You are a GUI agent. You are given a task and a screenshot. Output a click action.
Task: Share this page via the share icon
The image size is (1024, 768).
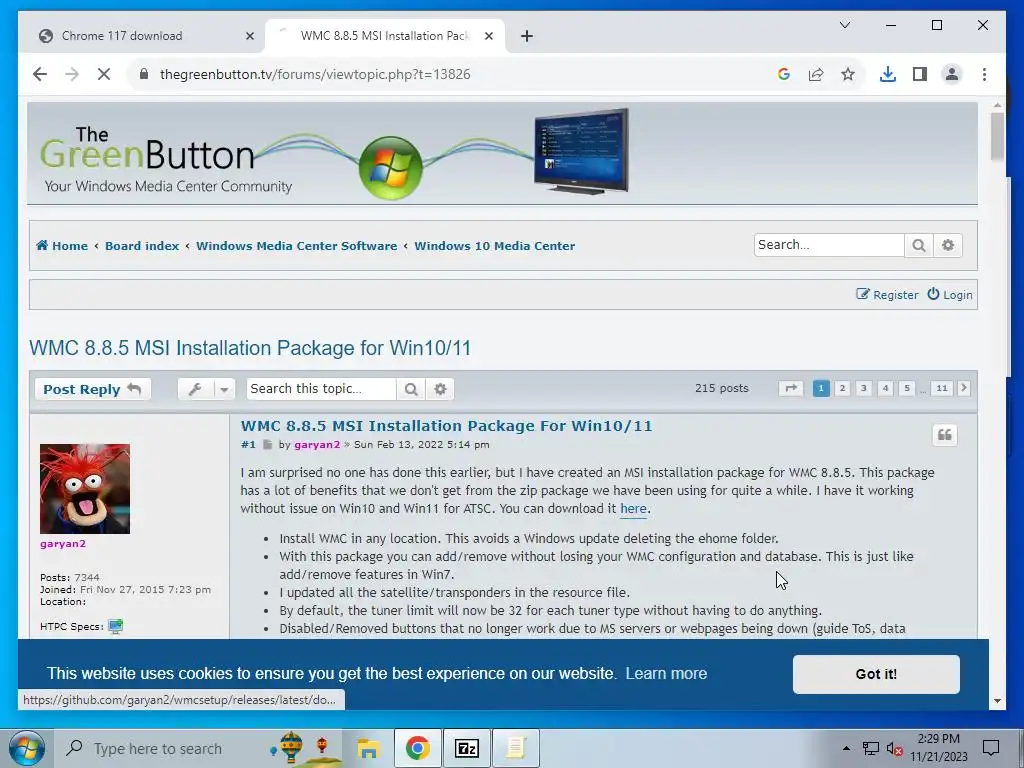[x=816, y=74]
